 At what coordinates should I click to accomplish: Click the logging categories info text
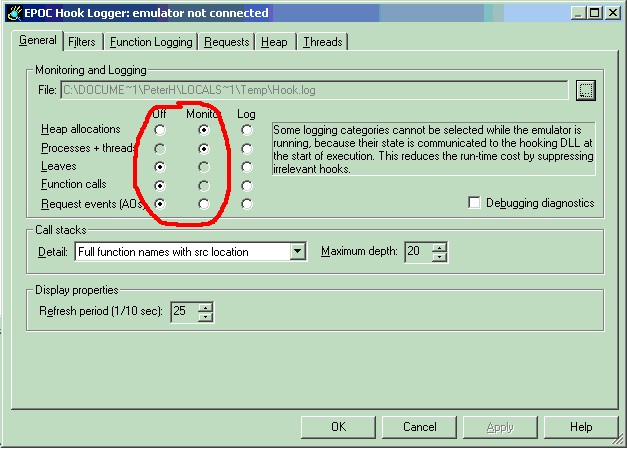tap(433, 149)
